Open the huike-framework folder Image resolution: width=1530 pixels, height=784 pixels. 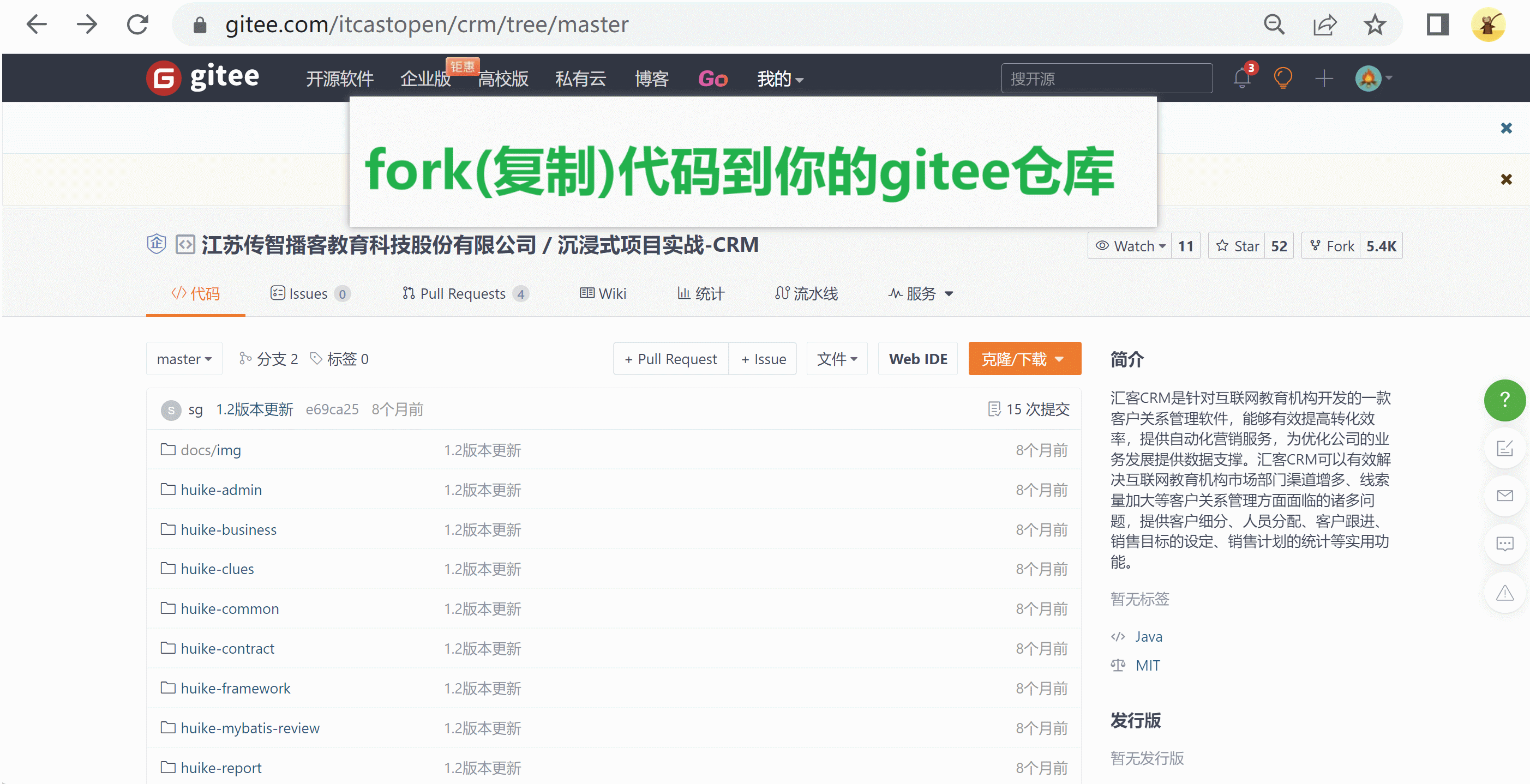(235, 688)
